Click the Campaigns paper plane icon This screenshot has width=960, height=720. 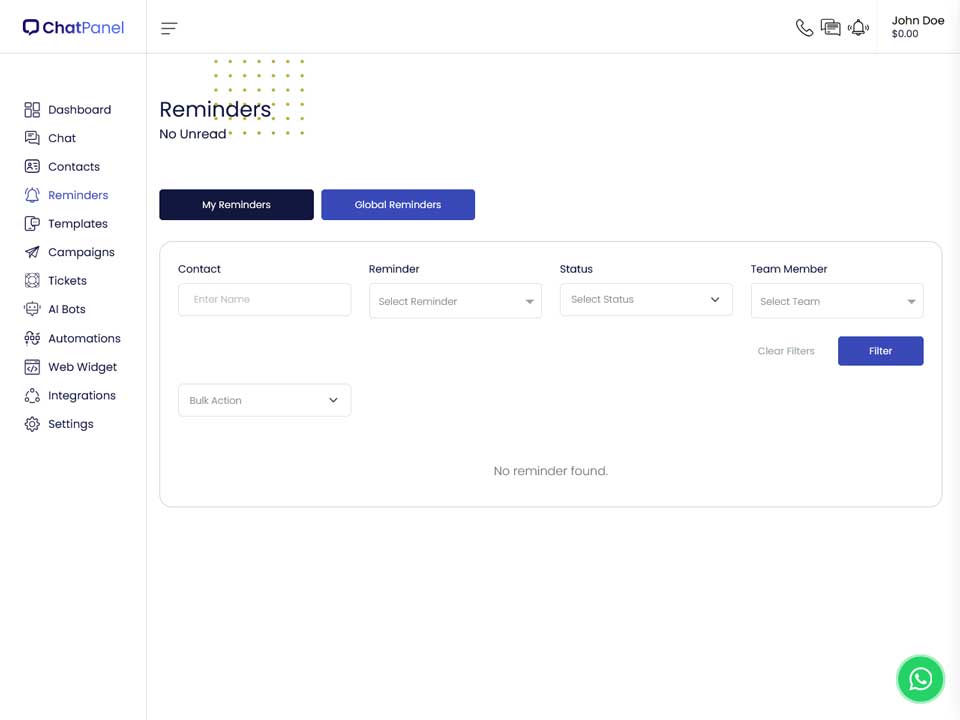point(32,252)
